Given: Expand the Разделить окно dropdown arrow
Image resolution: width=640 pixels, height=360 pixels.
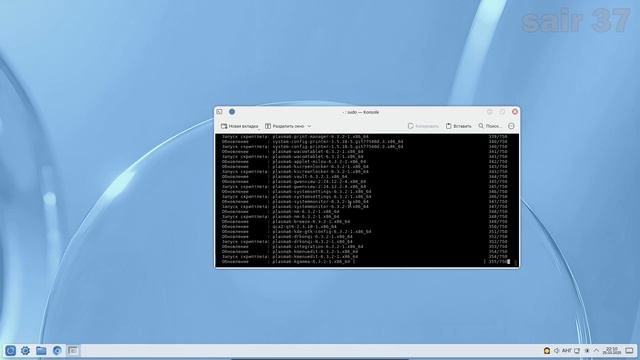Looking at the screenshot, I should [x=309, y=126].
